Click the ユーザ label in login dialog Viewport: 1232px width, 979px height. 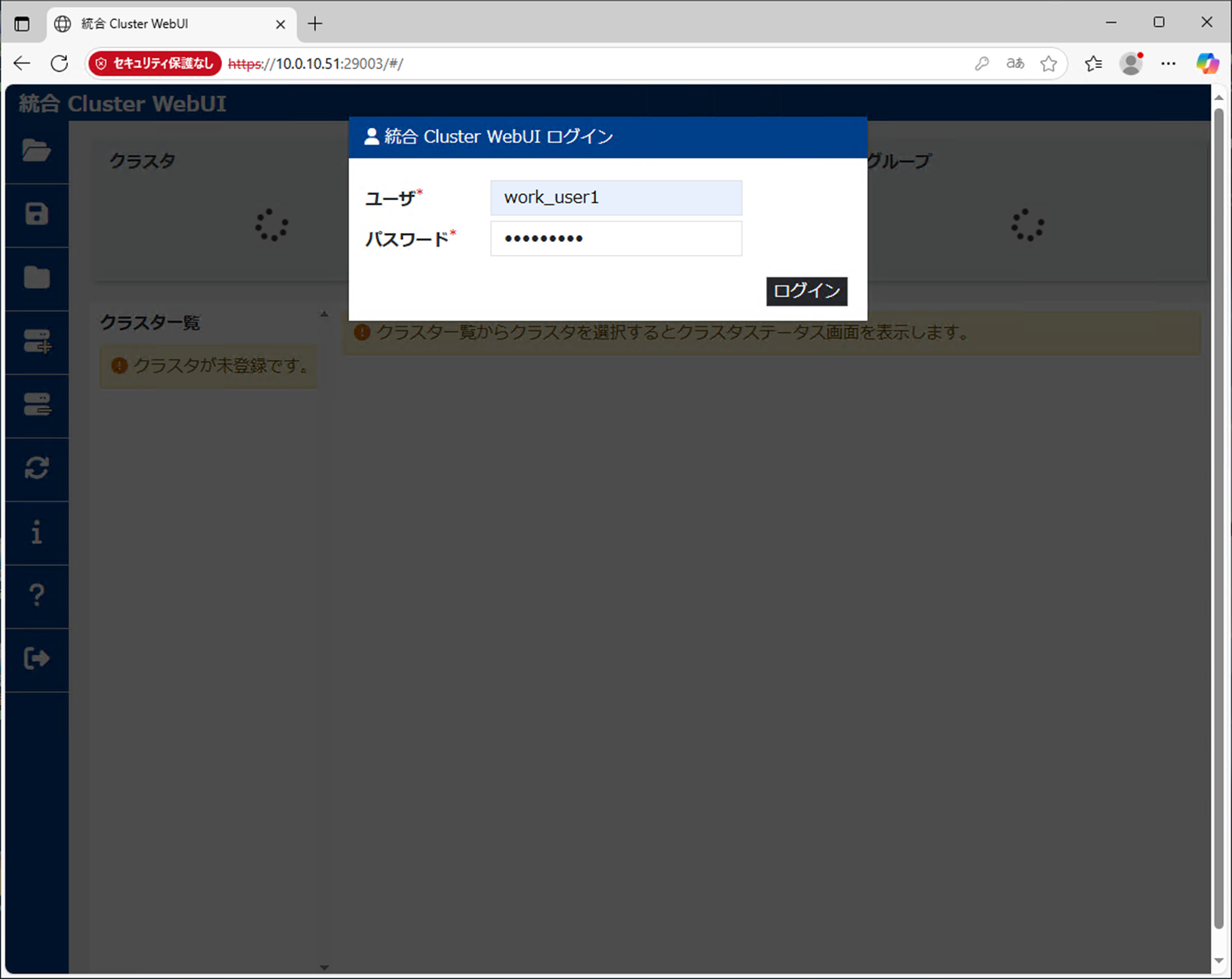[x=391, y=198]
